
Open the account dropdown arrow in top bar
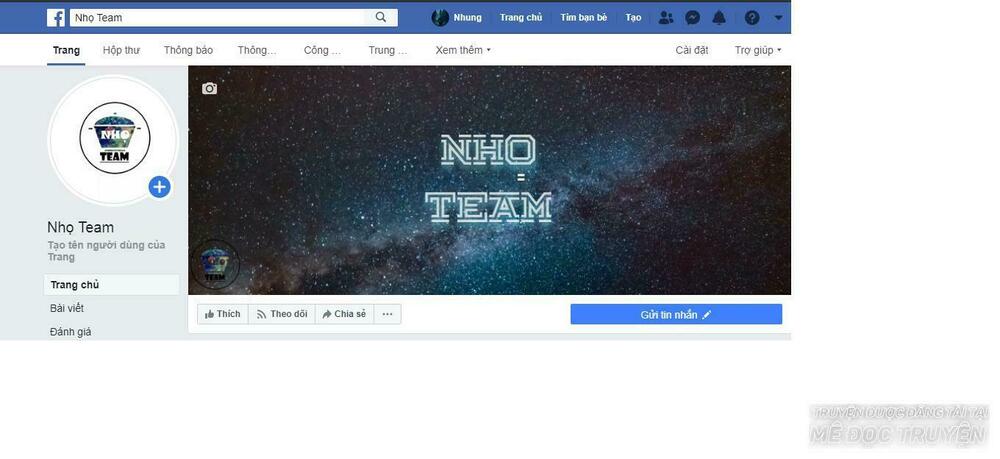(778, 17)
